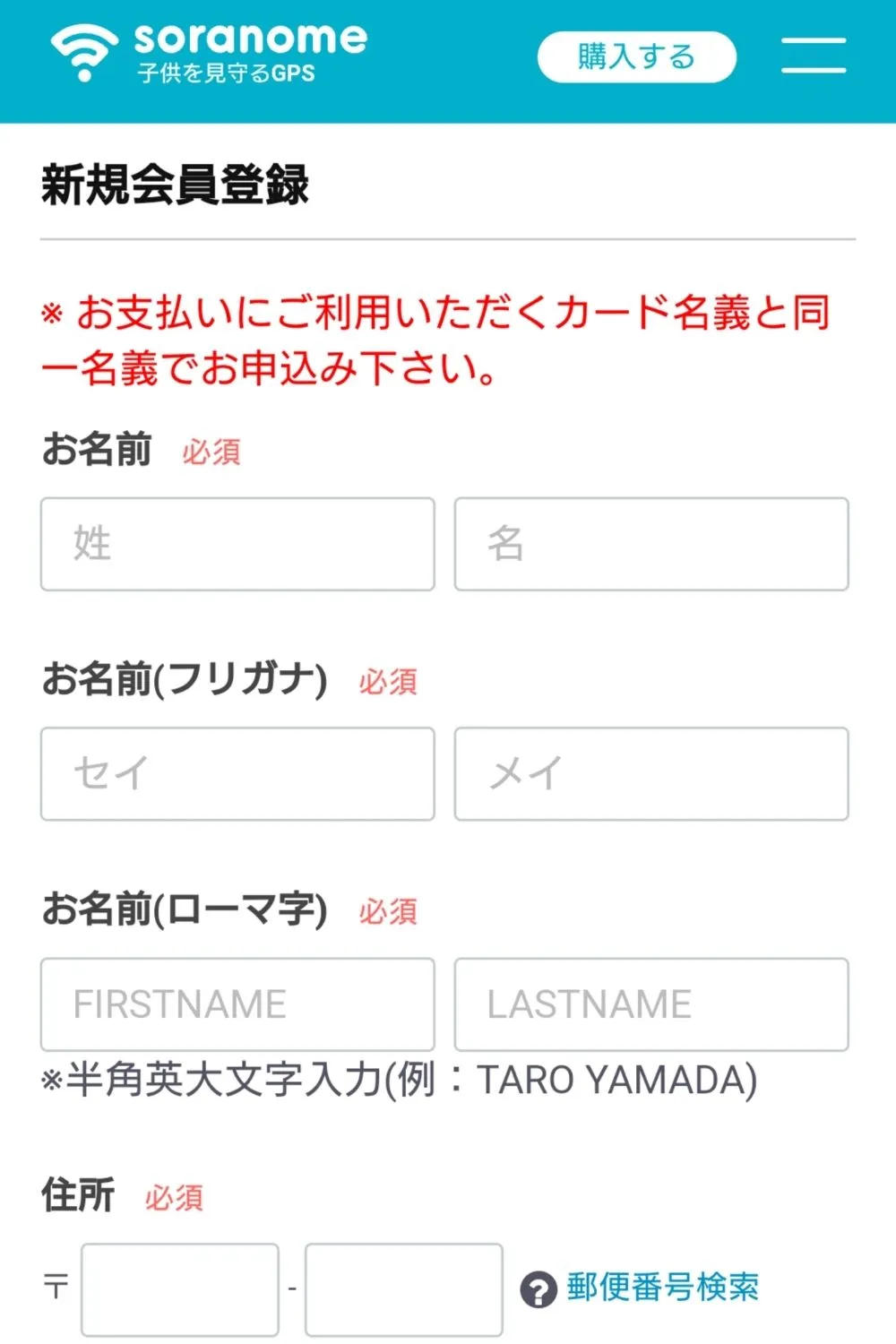Select the メイ furigana field
Screen dimensions: 896x1344
651,774
